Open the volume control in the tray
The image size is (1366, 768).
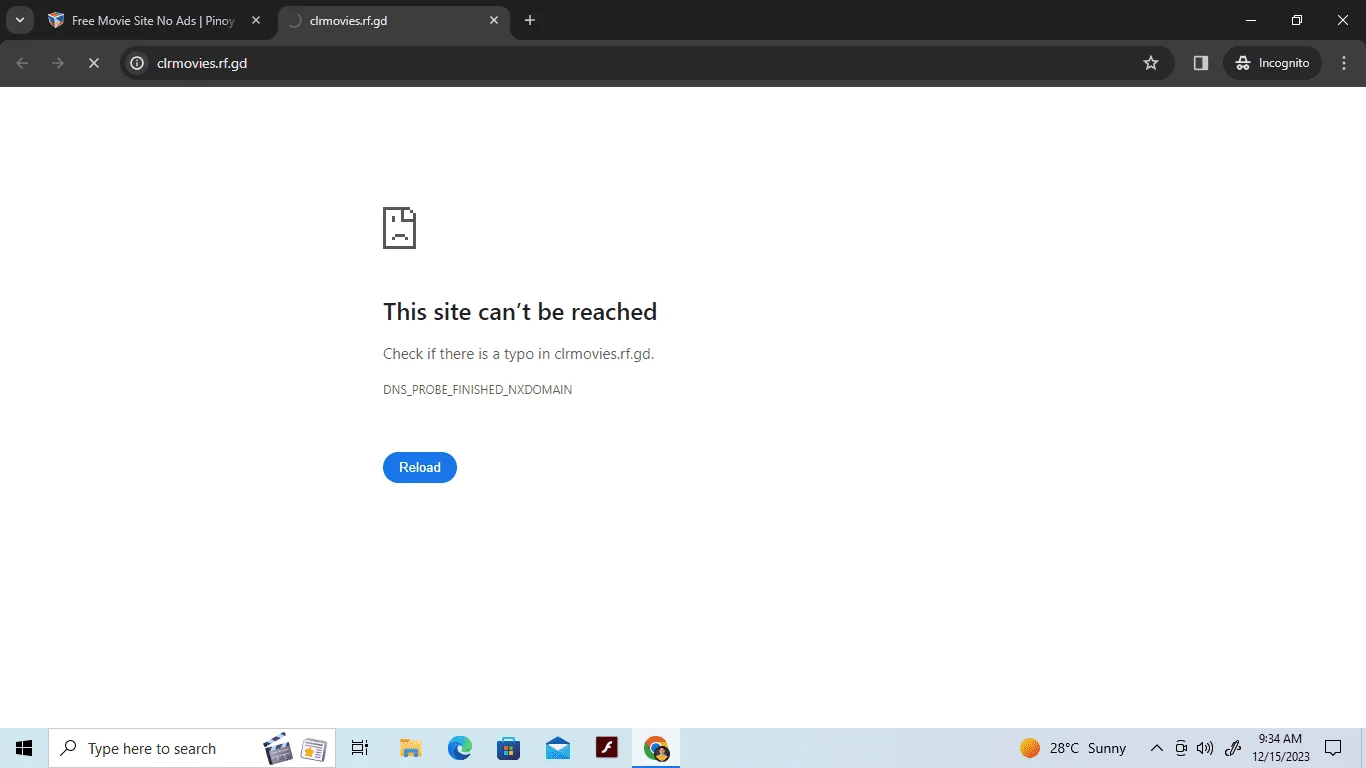point(1204,748)
